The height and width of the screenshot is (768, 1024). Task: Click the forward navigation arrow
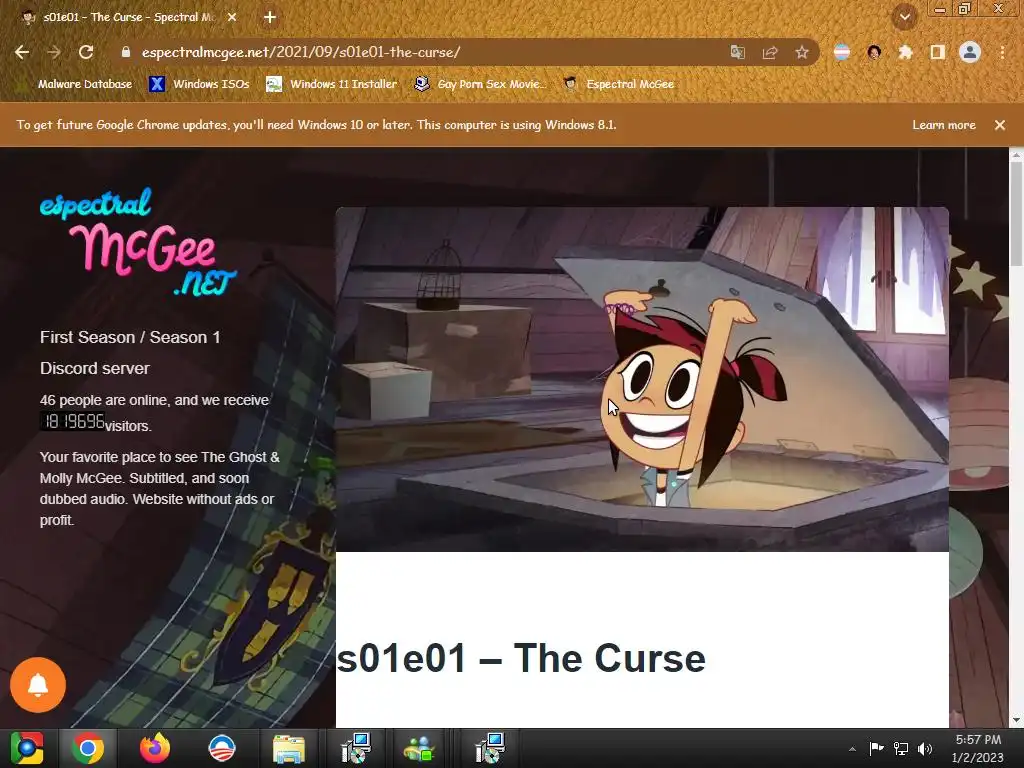pos(54,52)
